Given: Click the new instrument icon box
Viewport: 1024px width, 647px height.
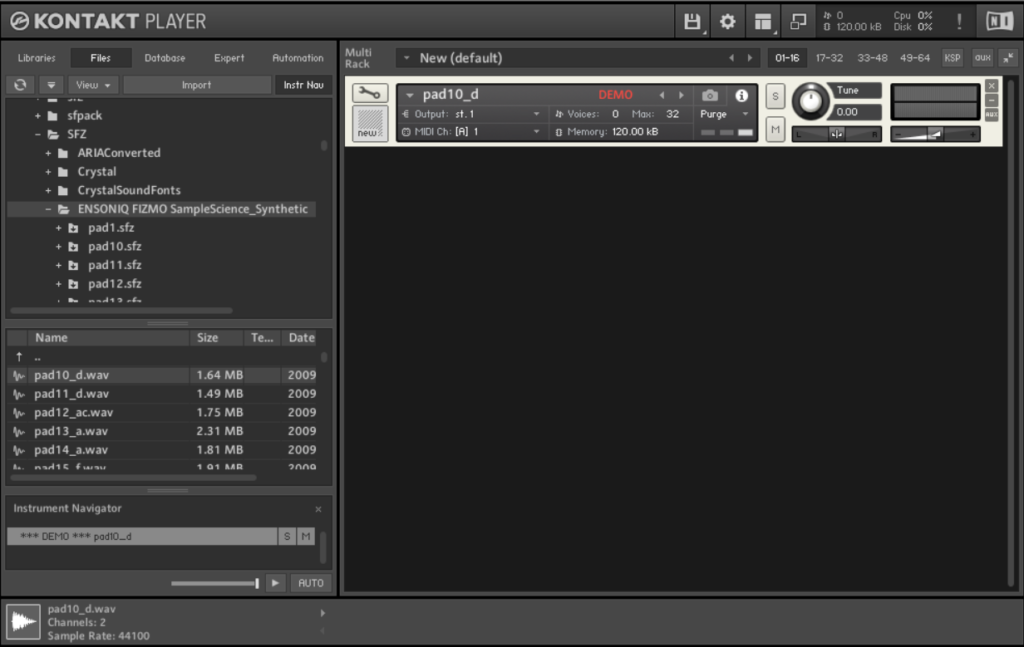Looking at the screenshot, I should click(x=370, y=123).
